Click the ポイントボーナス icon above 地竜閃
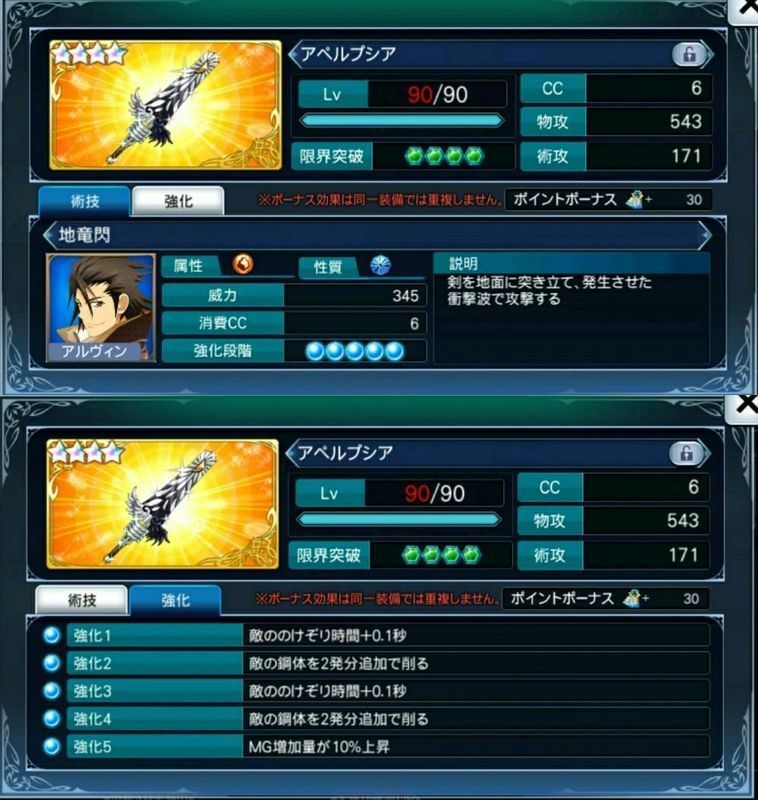The image size is (758, 800). tap(636, 199)
